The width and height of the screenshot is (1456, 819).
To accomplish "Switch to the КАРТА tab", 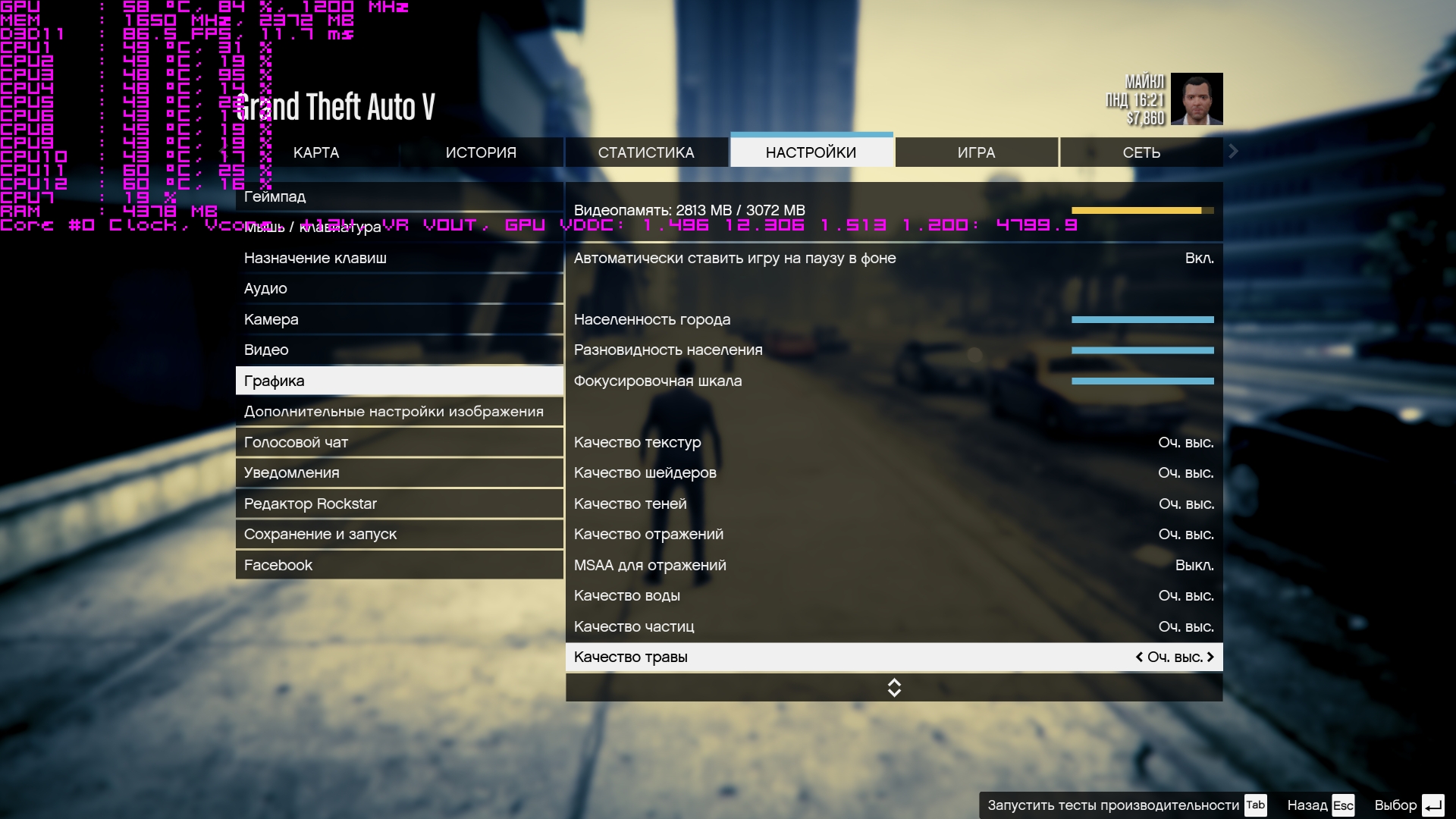I will [x=316, y=152].
